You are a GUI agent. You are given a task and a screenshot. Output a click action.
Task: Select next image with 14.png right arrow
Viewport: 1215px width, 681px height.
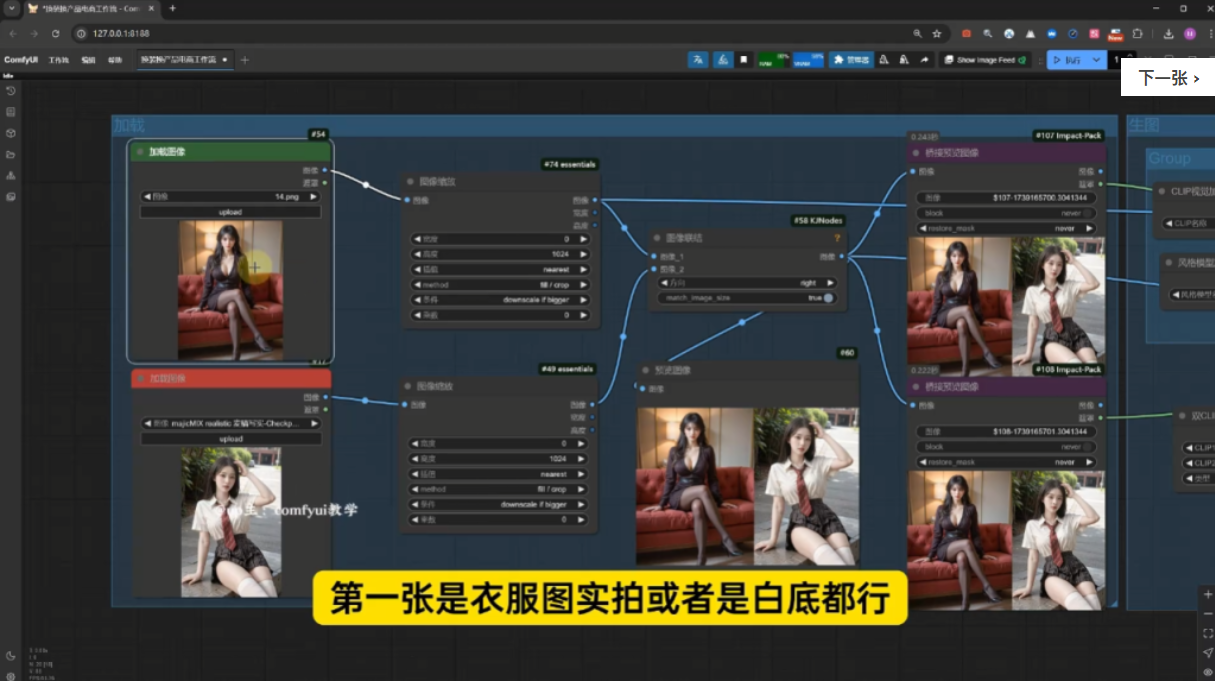click(x=313, y=197)
